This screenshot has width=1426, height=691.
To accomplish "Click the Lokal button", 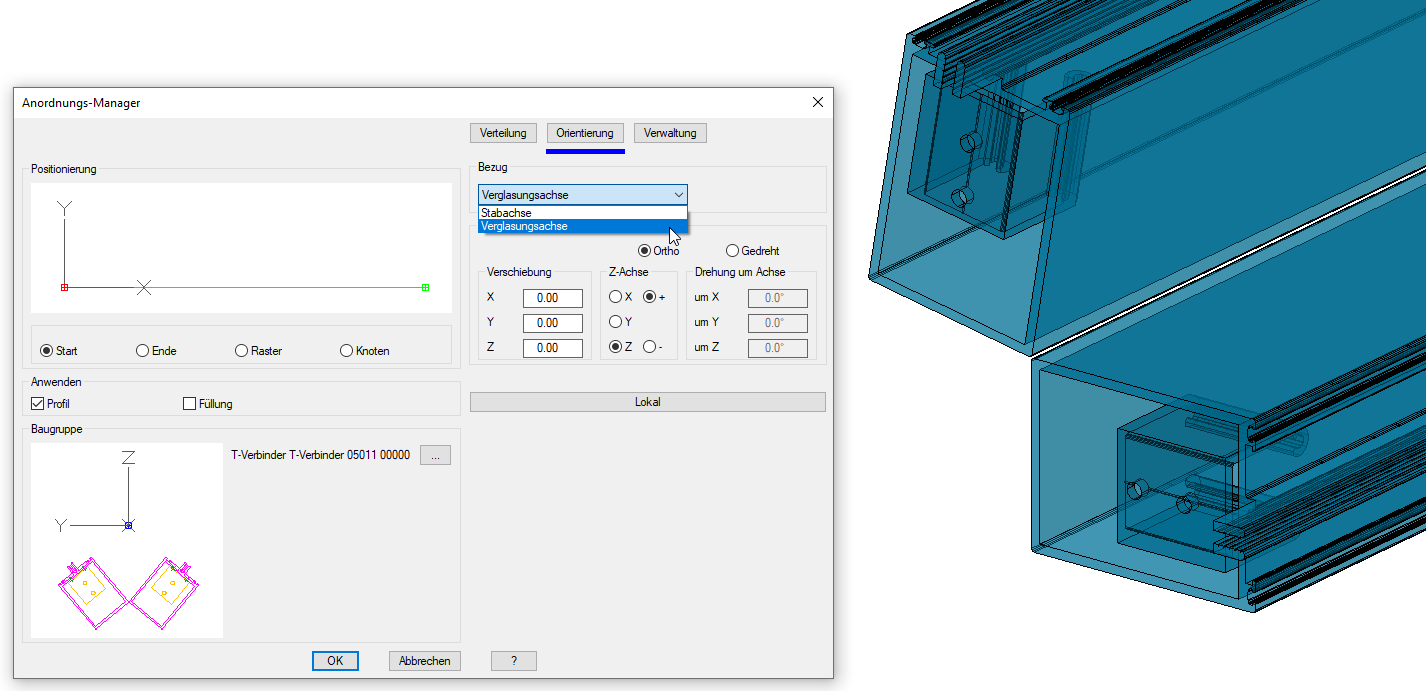I will [x=647, y=402].
